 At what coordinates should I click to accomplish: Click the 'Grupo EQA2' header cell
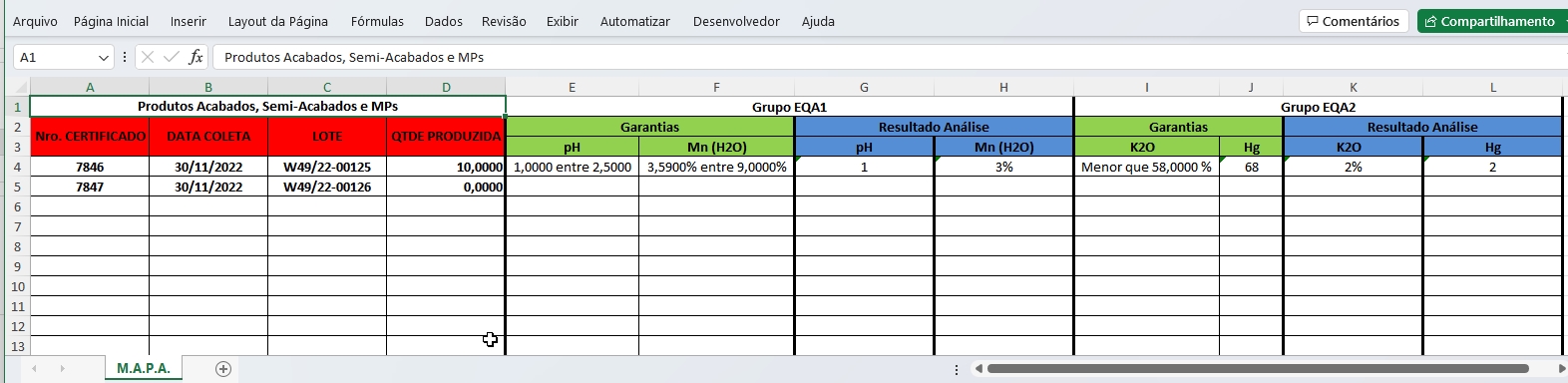(1318, 107)
